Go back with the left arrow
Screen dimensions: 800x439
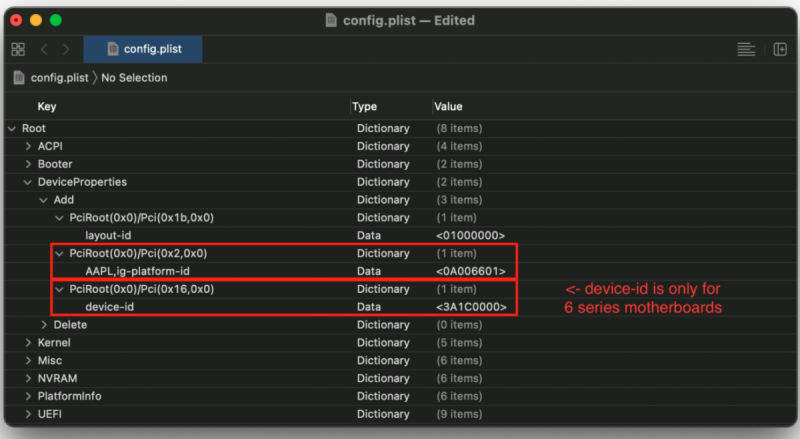point(44,49)
